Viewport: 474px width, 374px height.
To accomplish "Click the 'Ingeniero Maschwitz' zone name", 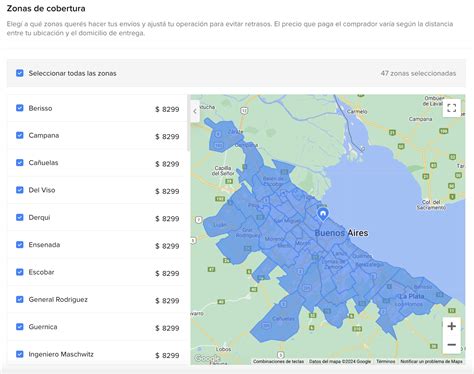I will coord(61,354).
